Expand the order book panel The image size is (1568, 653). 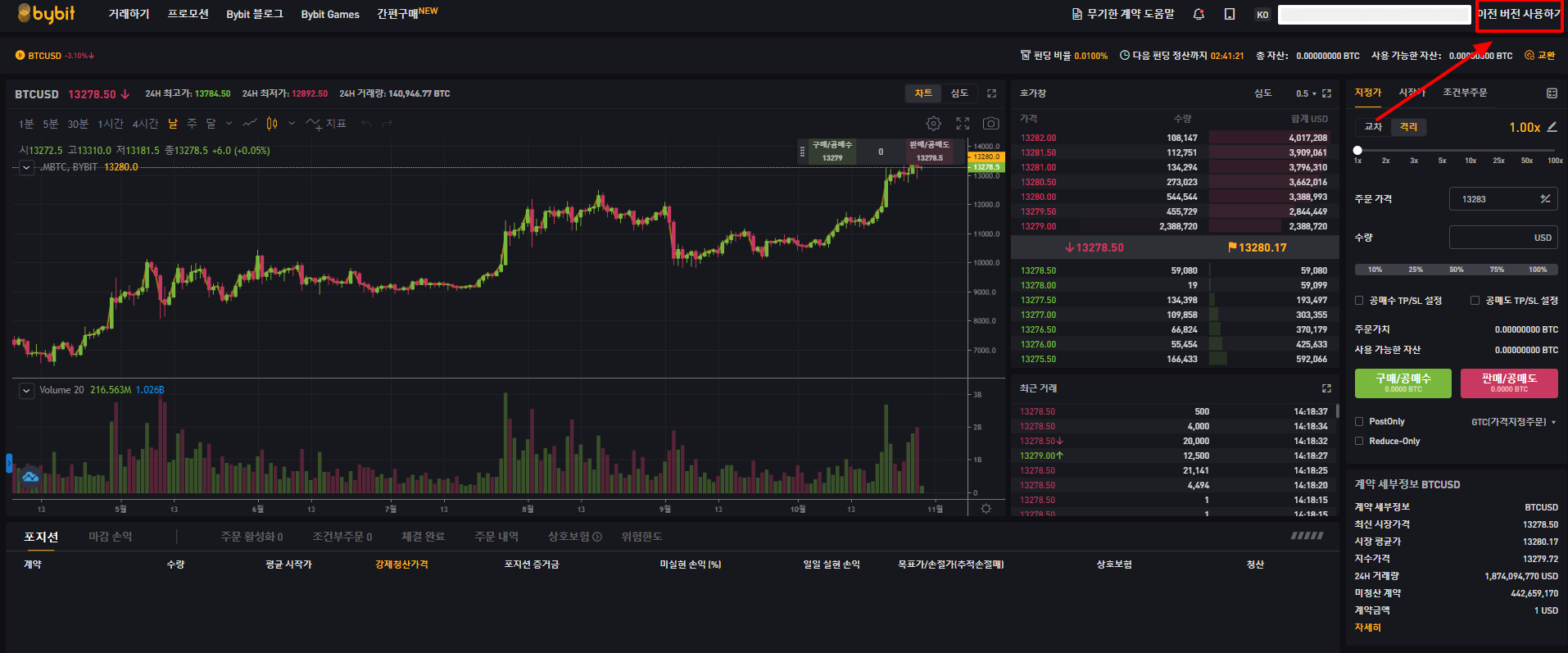pos(1326,93)
